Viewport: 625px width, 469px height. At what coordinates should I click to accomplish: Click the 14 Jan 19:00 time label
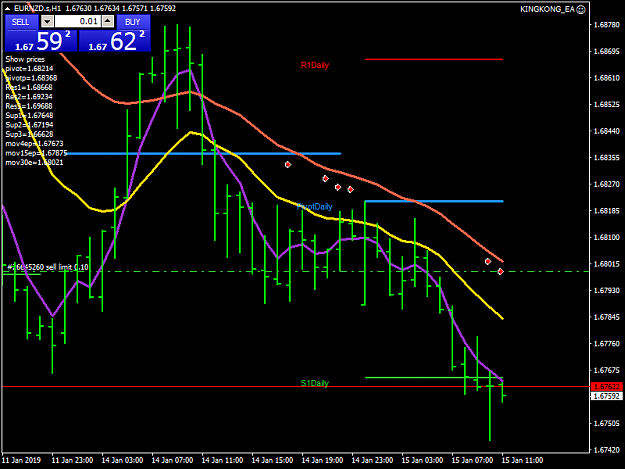[322, 460]
